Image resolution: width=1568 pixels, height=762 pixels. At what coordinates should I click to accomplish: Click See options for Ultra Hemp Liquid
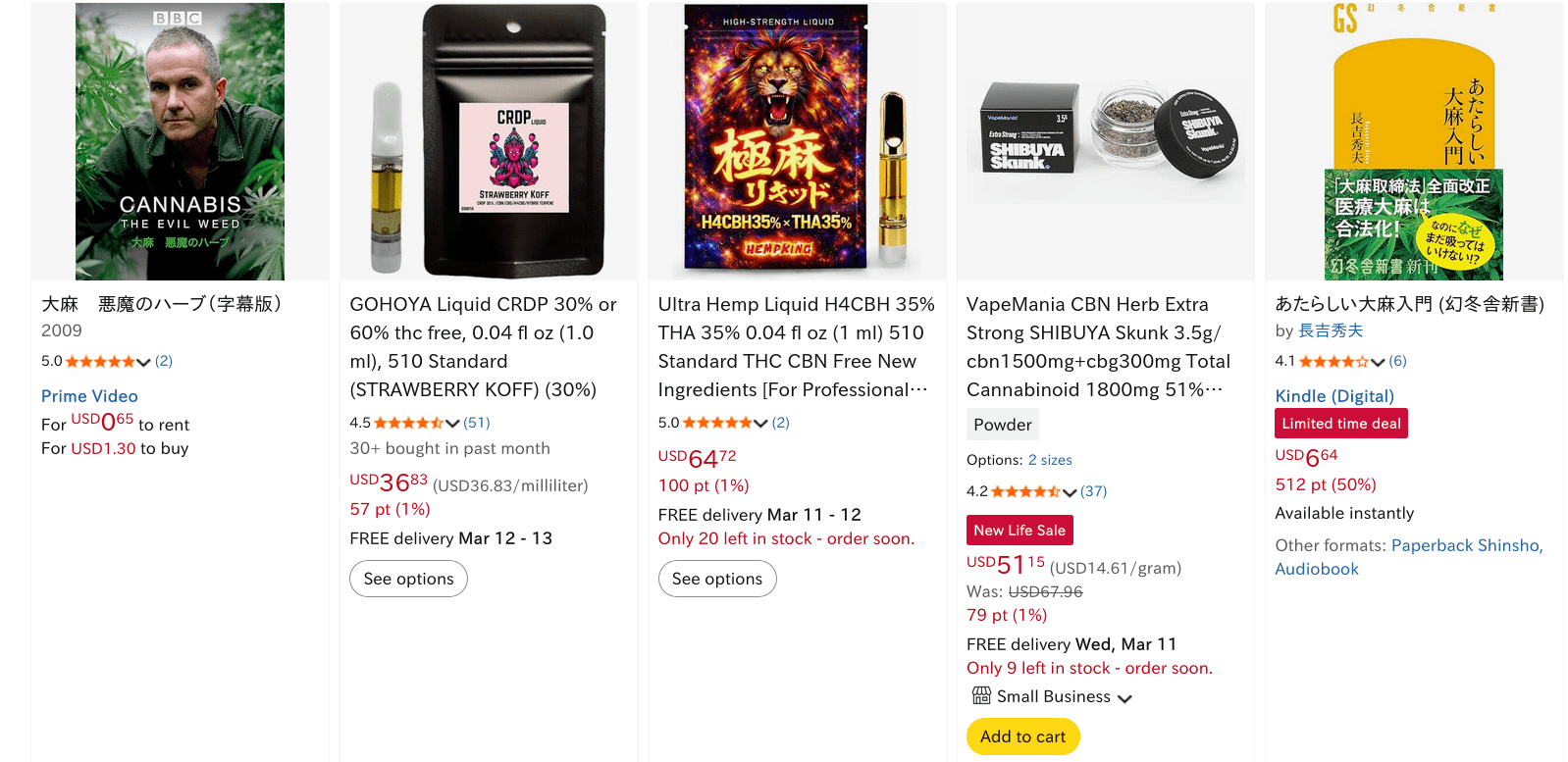(717, 579)
